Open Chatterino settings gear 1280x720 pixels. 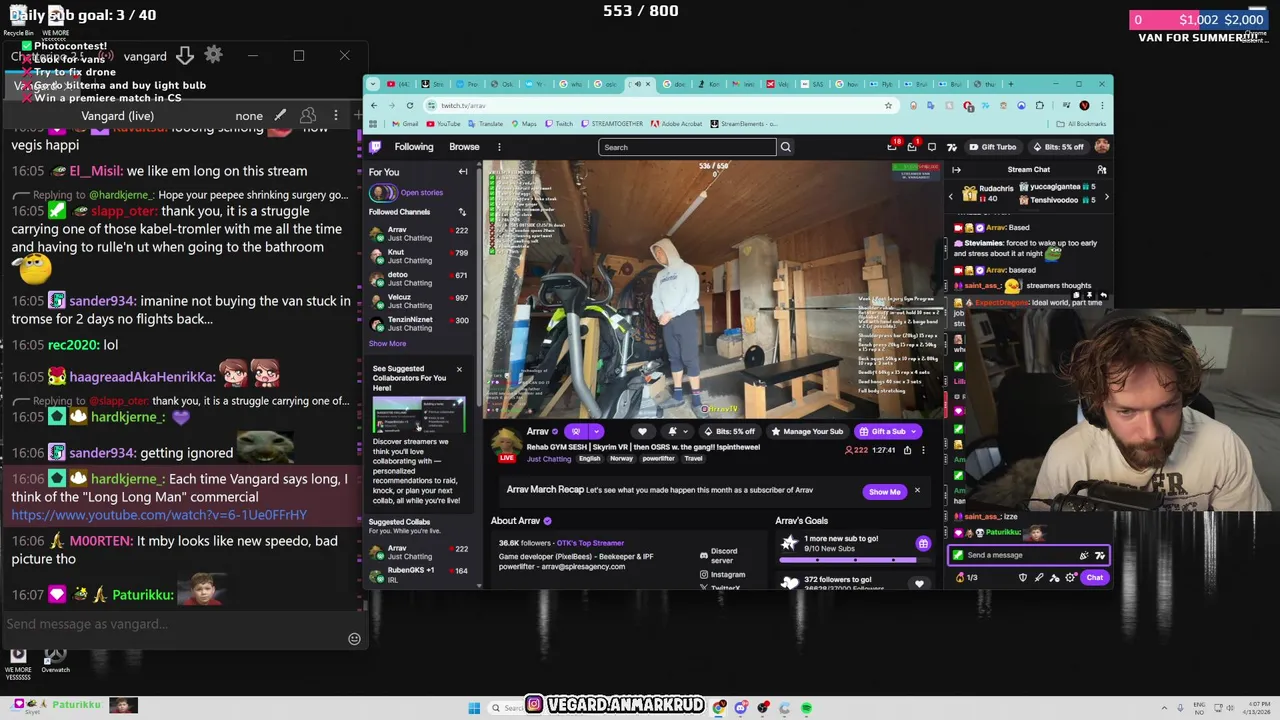(x=213, y=55)
